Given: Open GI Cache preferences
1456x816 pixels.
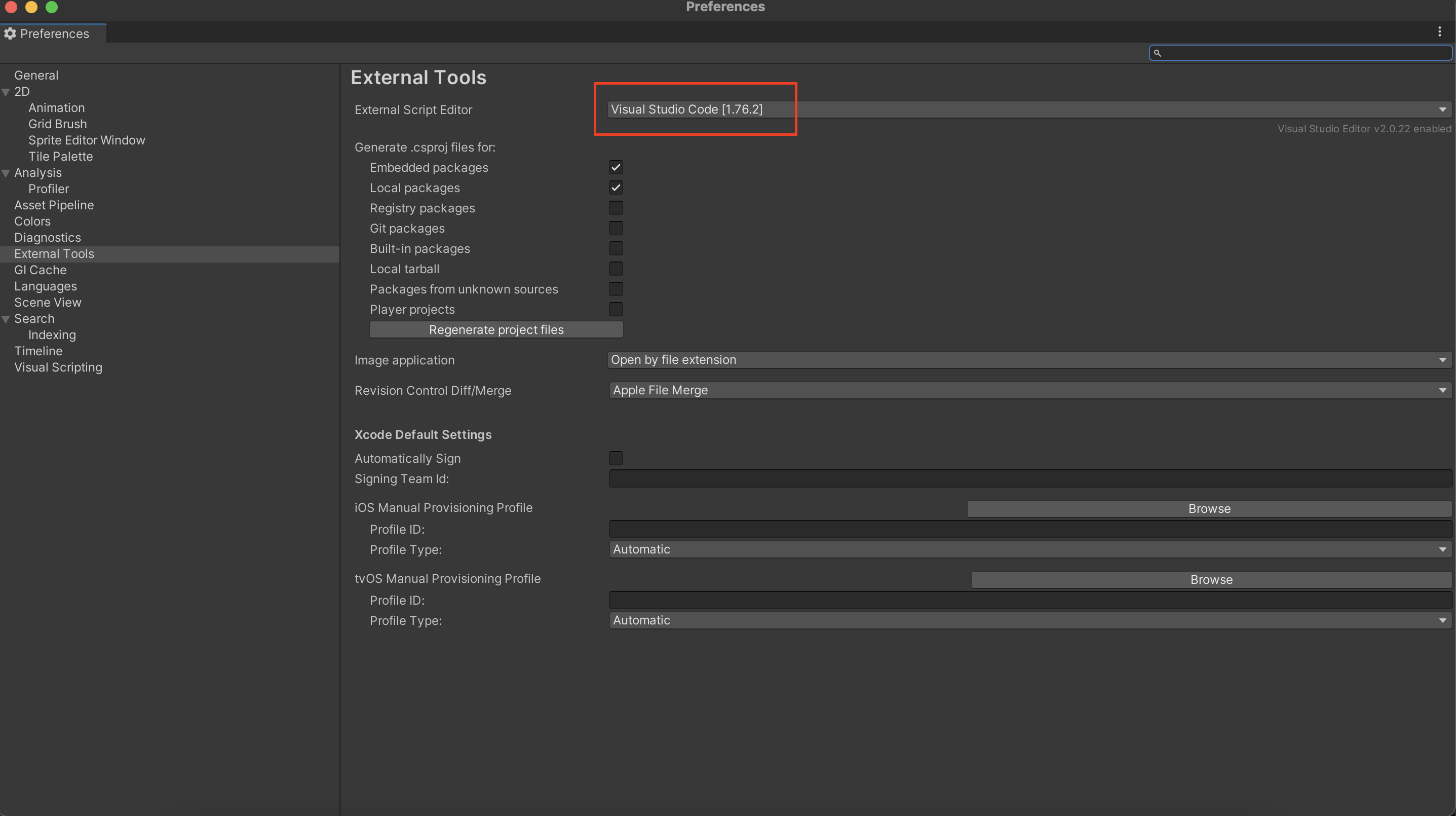Looking at the screenshot, I should 40,270.
